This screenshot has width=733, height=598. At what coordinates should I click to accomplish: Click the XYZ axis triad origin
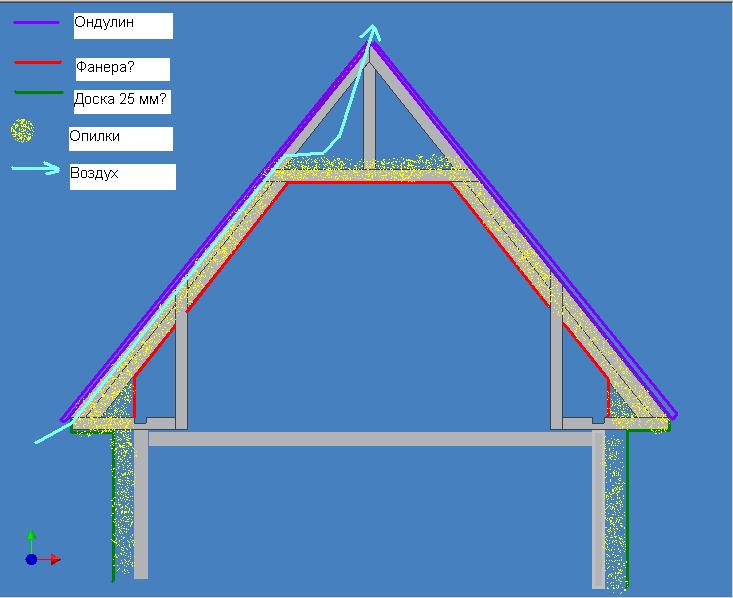[31, 559]
